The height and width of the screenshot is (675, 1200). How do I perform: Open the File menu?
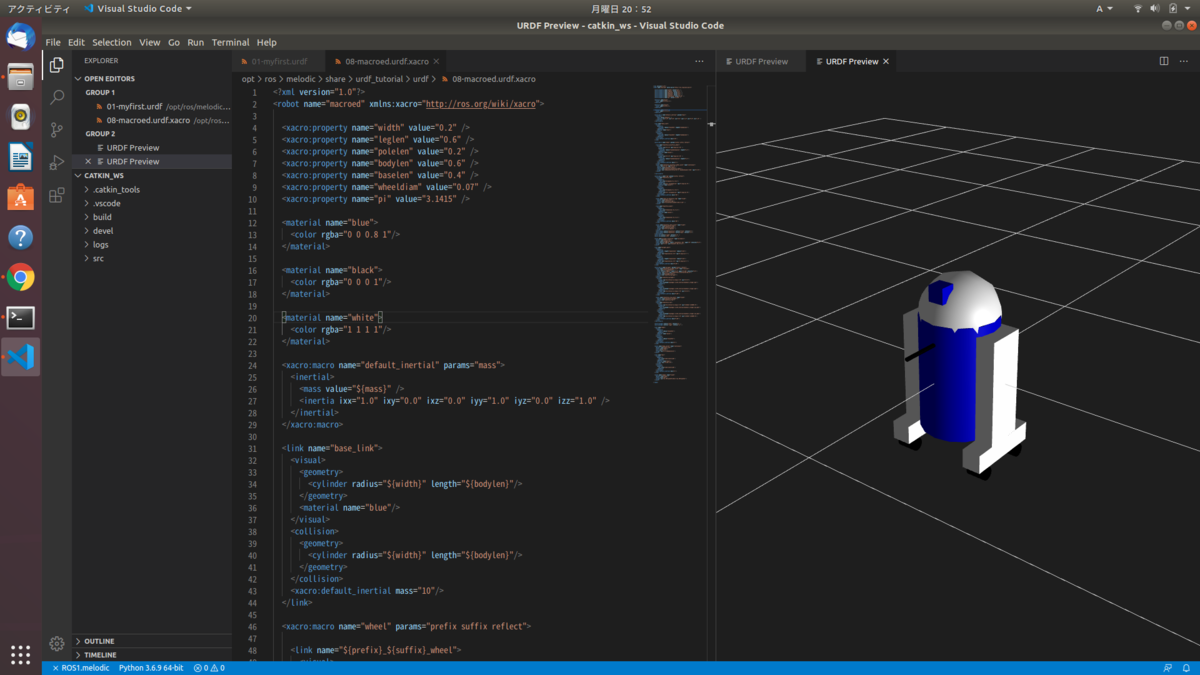coord(53,43)
